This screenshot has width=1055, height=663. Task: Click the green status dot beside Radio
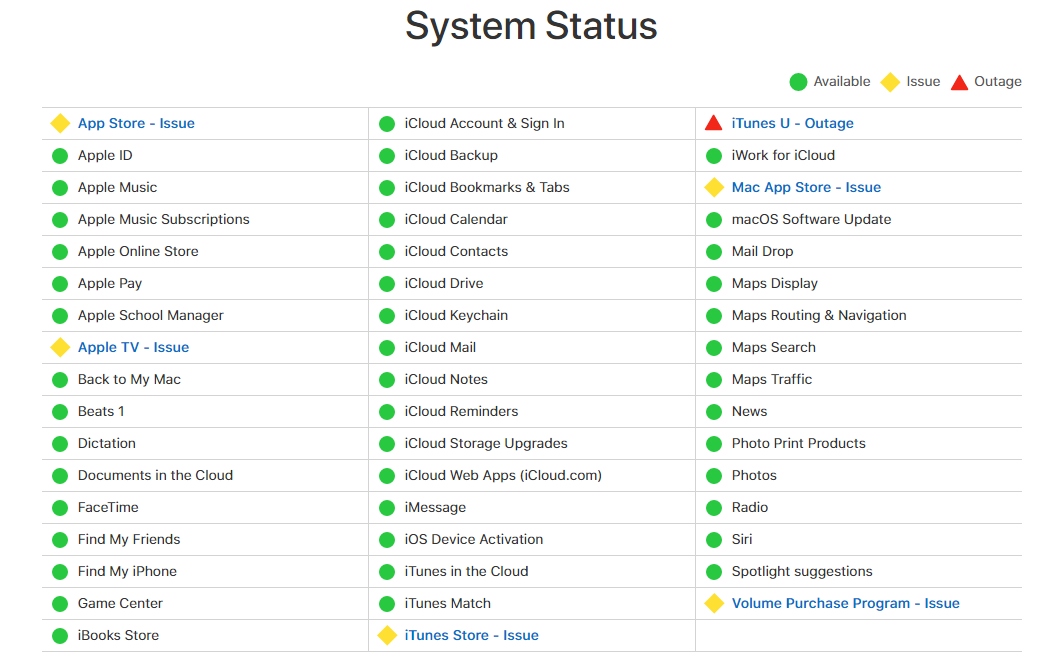(714, 508)
